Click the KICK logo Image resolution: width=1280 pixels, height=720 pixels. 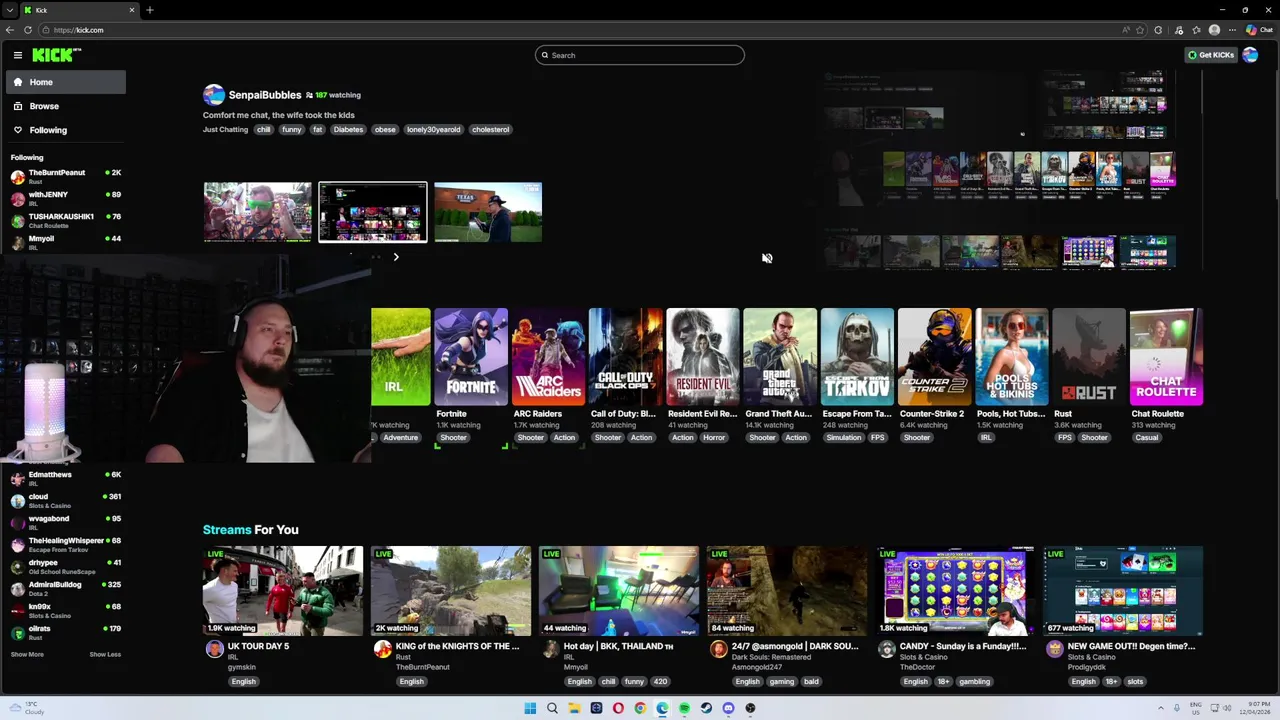[56, 55]
